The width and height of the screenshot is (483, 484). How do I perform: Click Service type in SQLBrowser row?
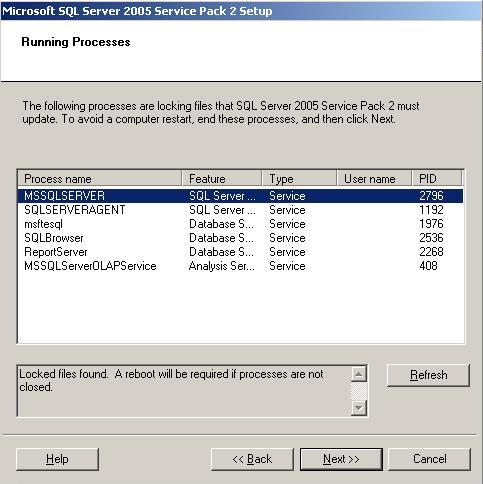[287, 238]
